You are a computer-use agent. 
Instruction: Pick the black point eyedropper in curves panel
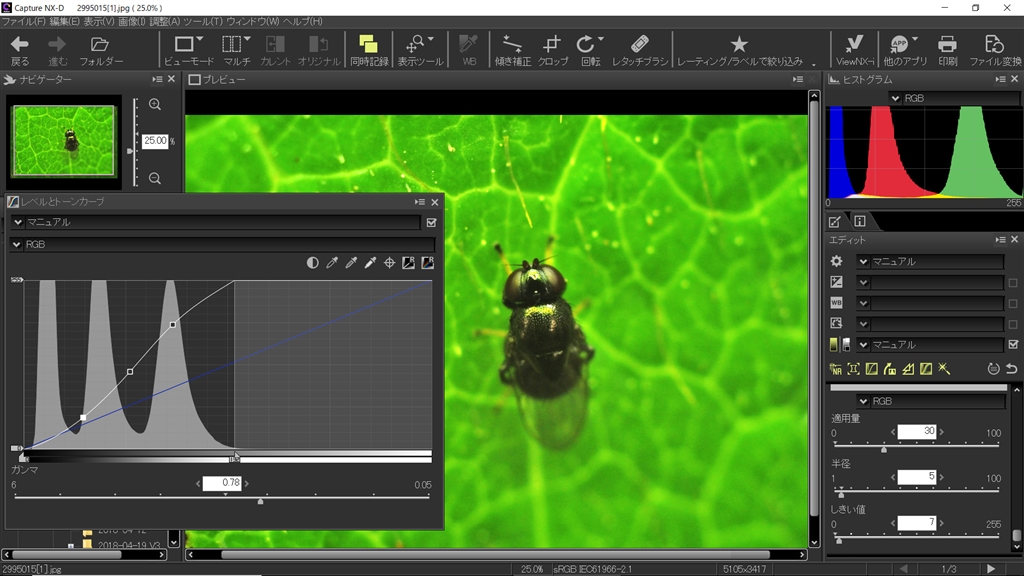332,263
